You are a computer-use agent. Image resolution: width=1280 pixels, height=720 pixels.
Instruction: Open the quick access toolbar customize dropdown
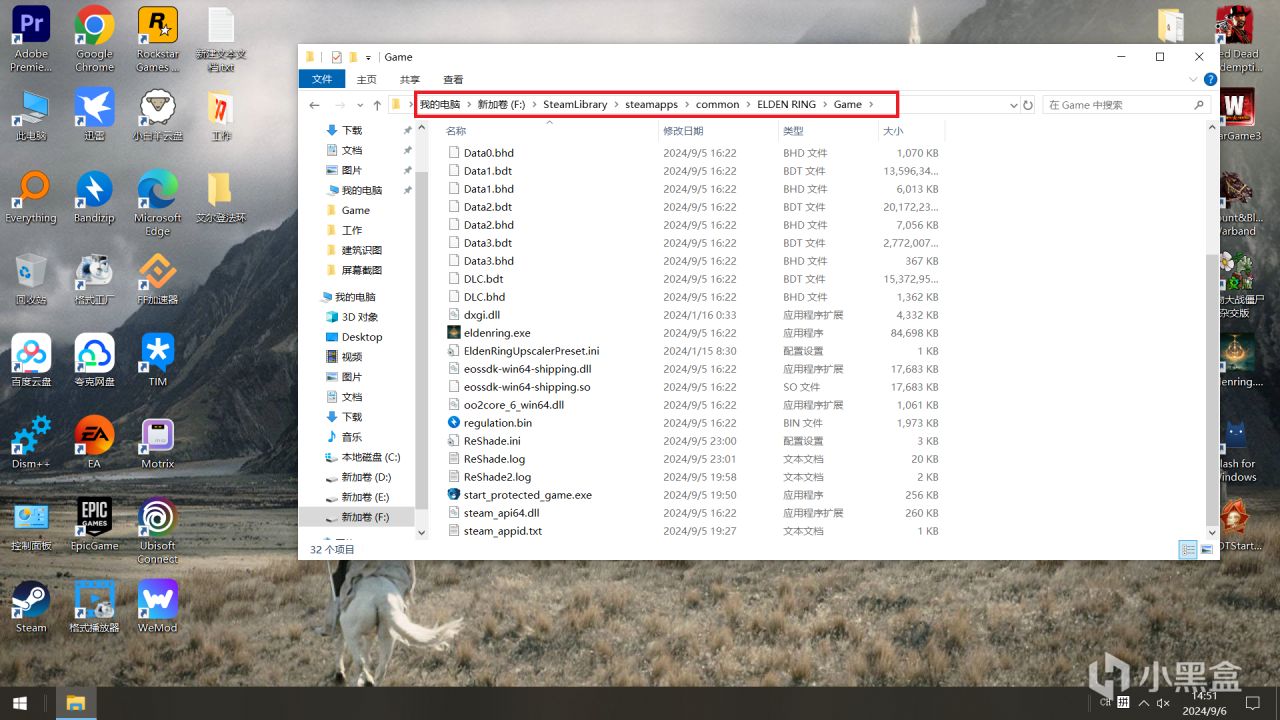click(x=368, y=57)
